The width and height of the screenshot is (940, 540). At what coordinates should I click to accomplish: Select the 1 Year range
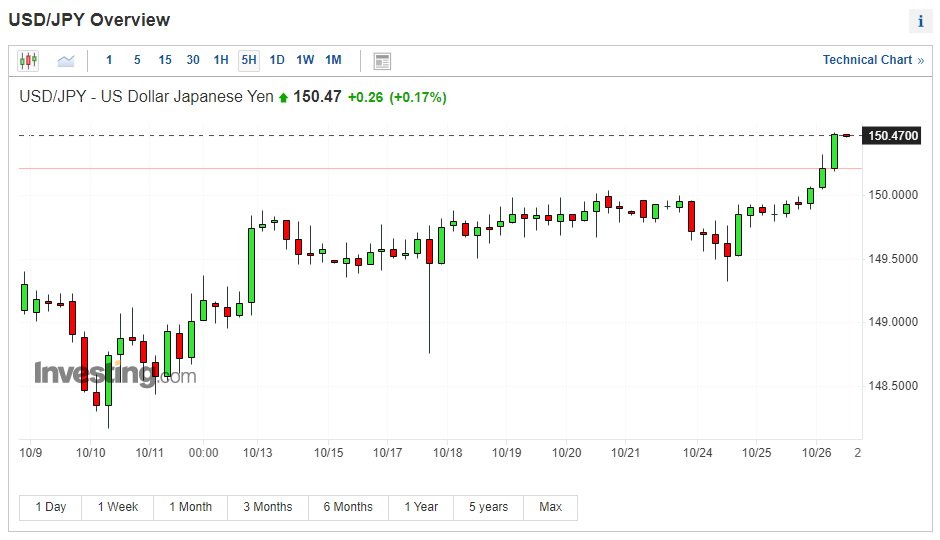tap(421, 507)
